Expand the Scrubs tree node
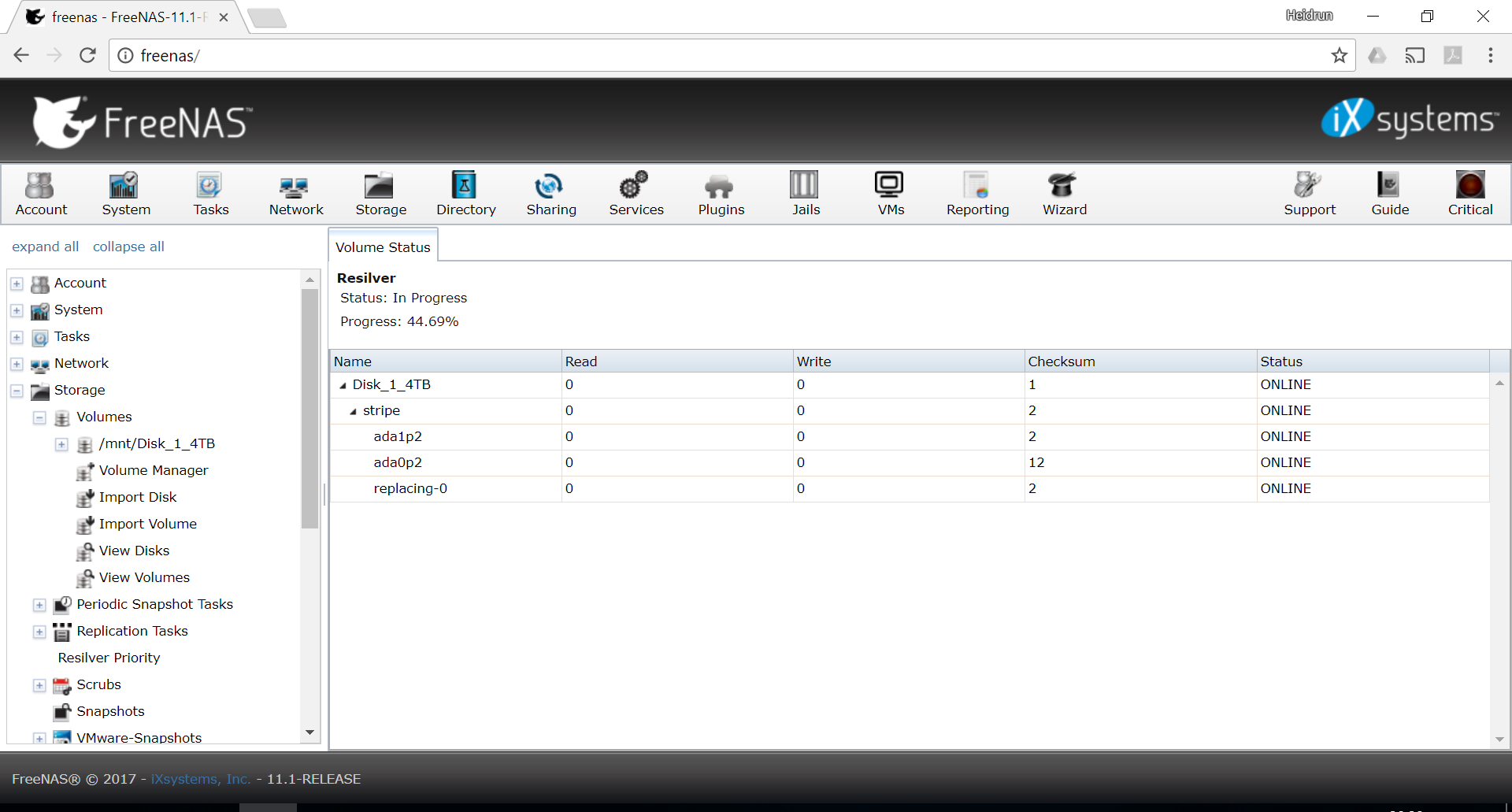 coord(39,685)
